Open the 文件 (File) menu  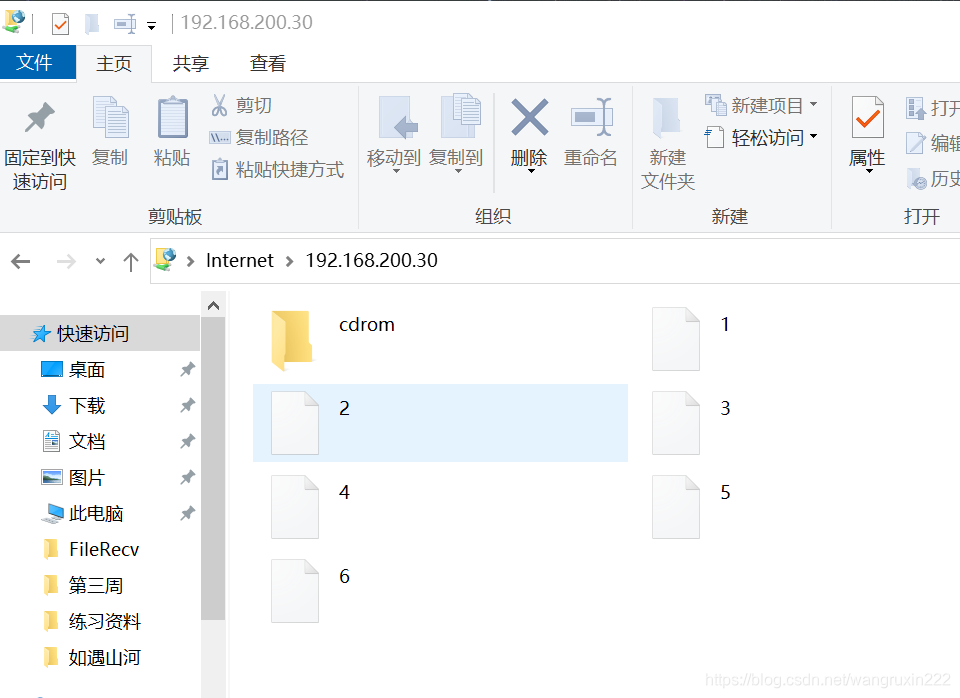coord(38,62)
